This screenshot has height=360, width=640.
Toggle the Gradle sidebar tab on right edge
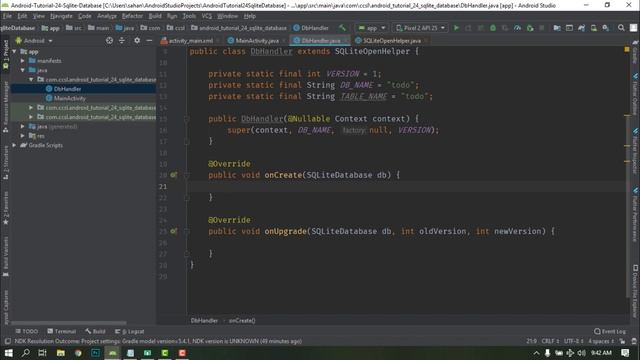635,52
